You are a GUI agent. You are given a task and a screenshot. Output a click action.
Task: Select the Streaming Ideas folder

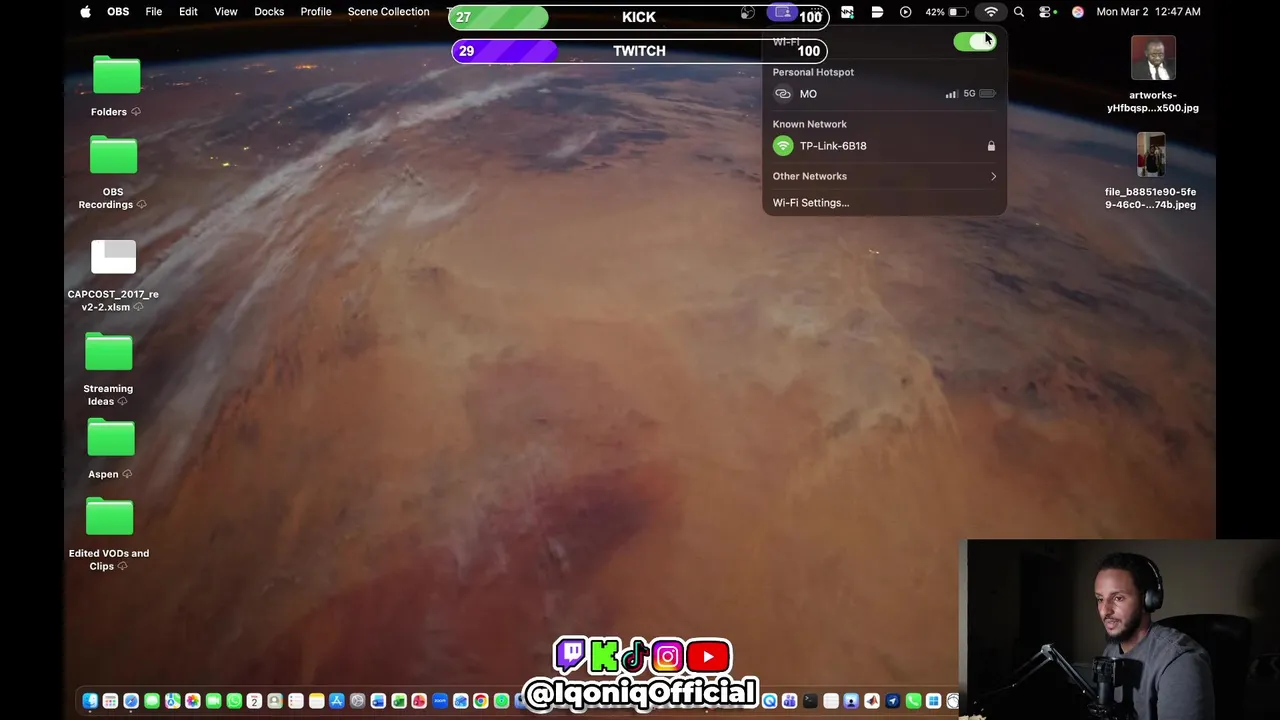coord(108,352)
